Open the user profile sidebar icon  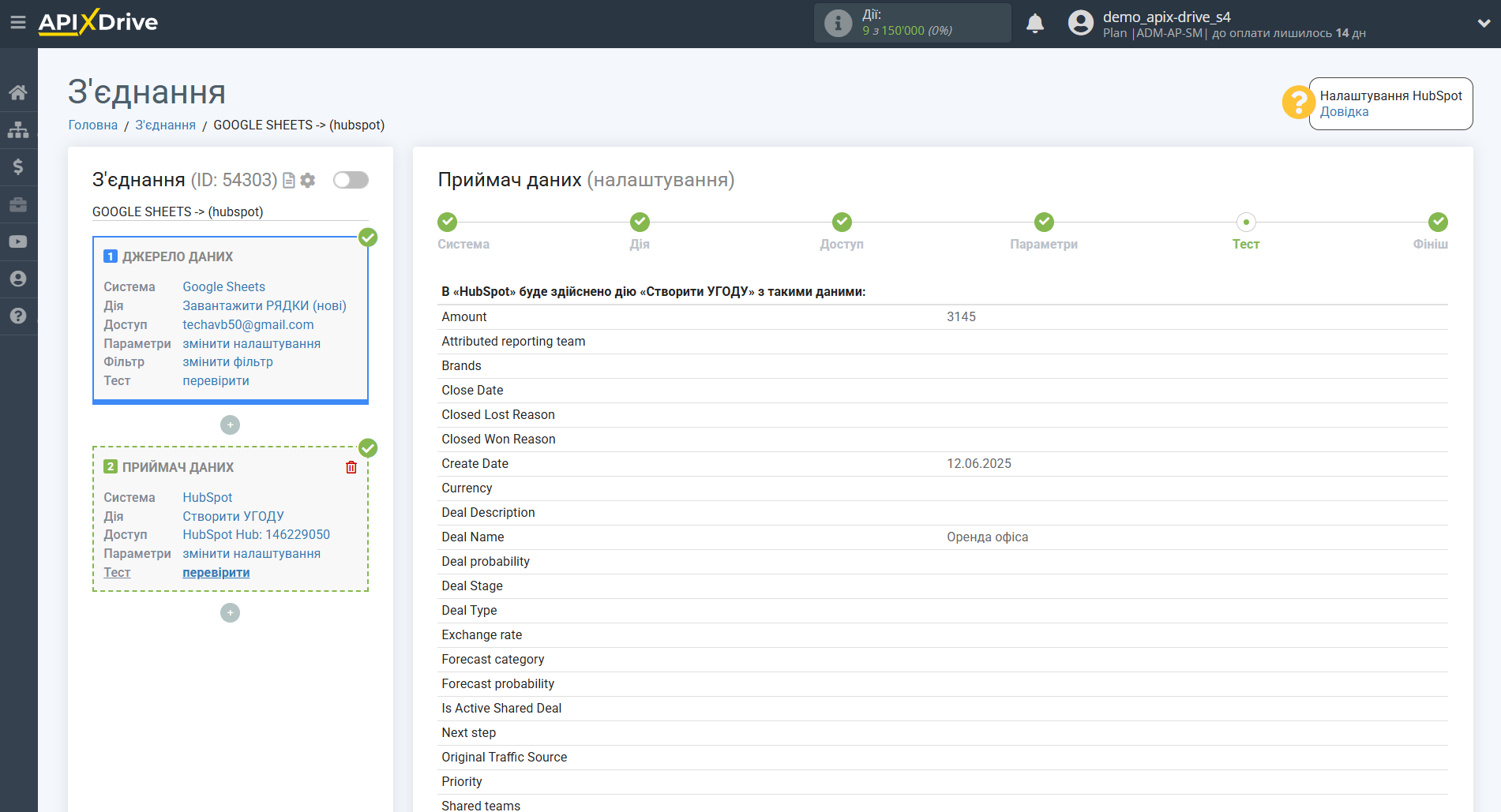pyautogui.click(x=18, y=279)
